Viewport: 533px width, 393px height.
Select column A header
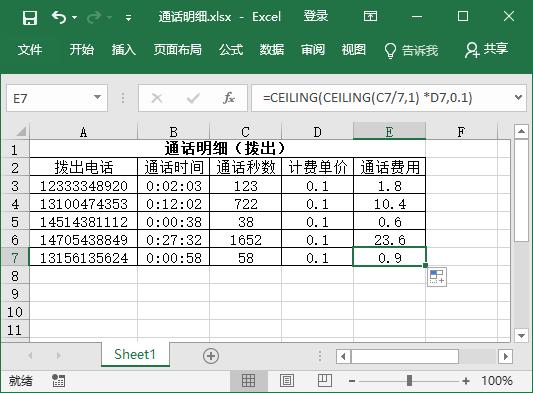point(83,132)
